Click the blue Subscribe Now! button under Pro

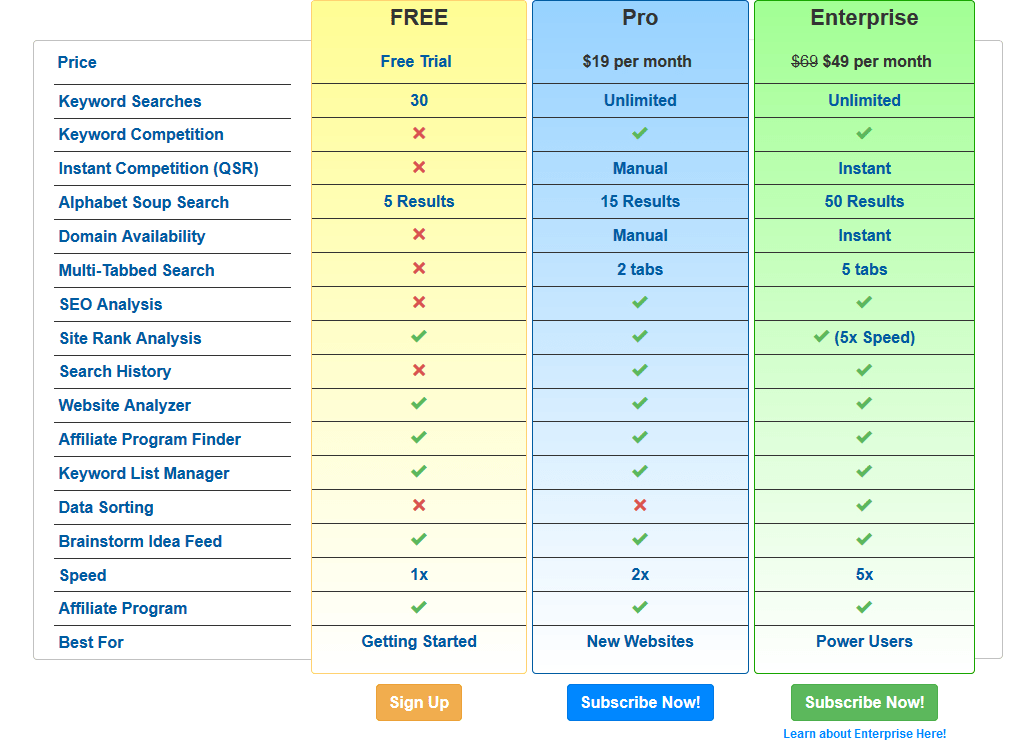pos(640,702)
